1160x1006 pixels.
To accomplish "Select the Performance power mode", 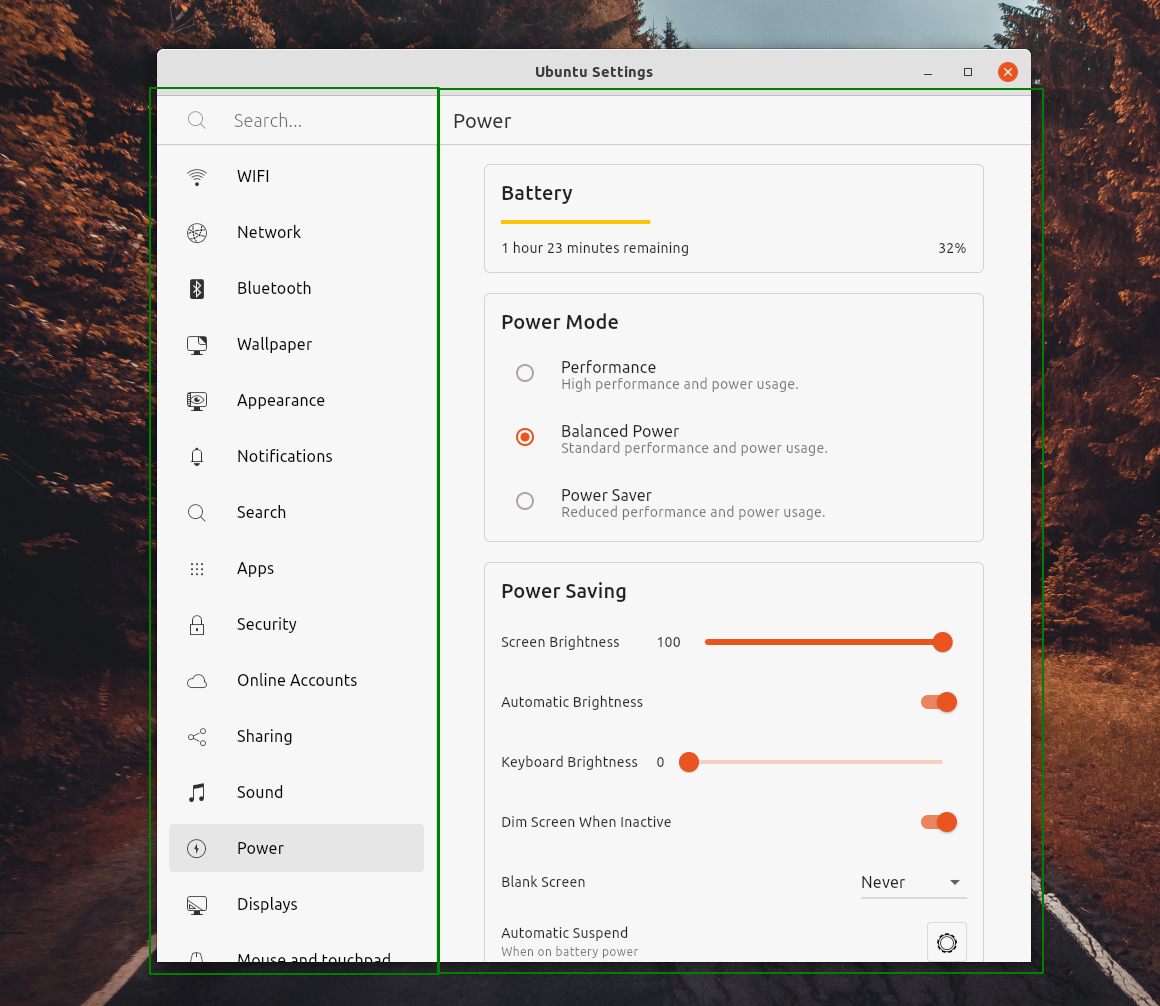I will (525, 373).
